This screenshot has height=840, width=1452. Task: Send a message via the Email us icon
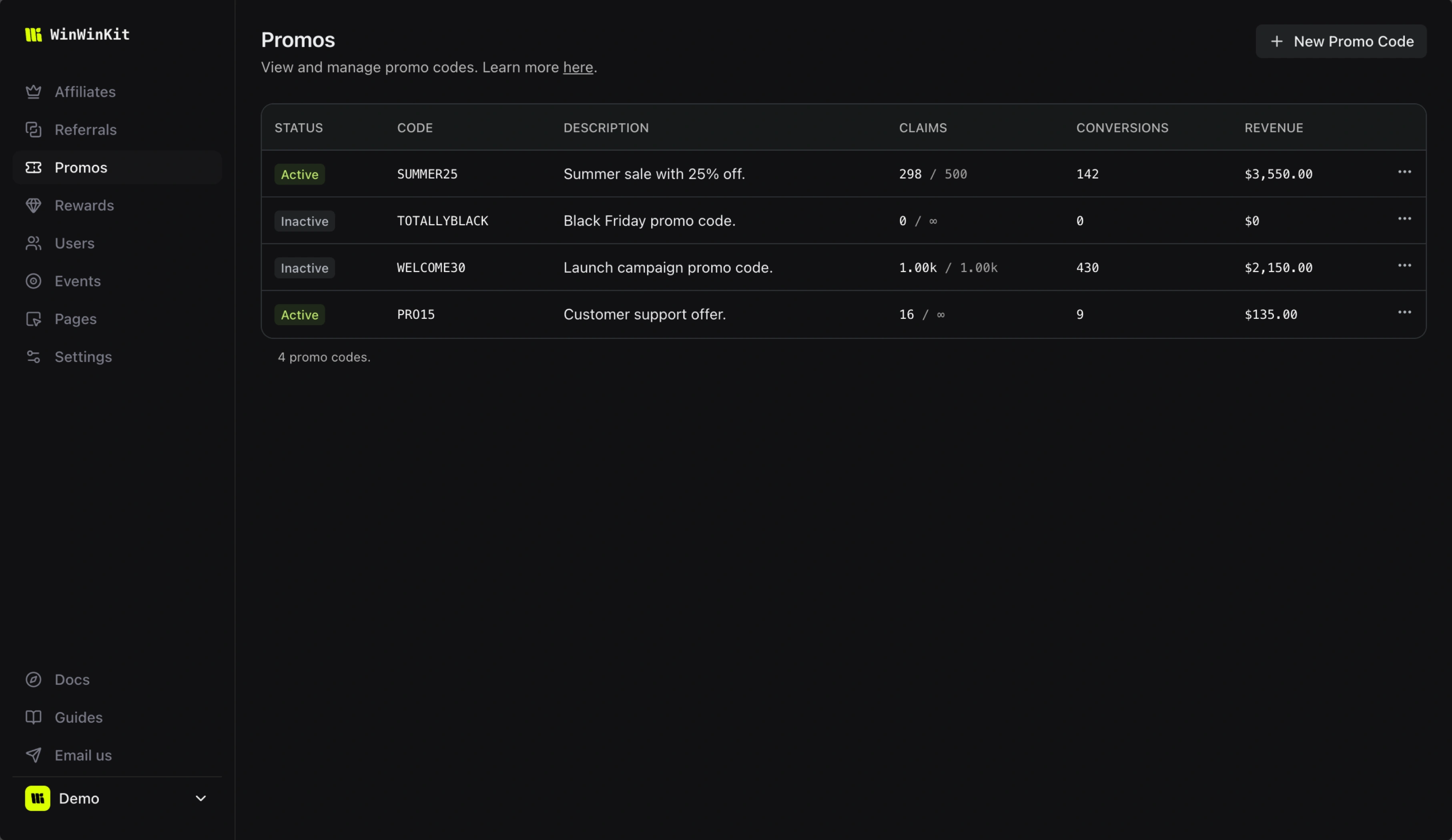click(34, 755)
